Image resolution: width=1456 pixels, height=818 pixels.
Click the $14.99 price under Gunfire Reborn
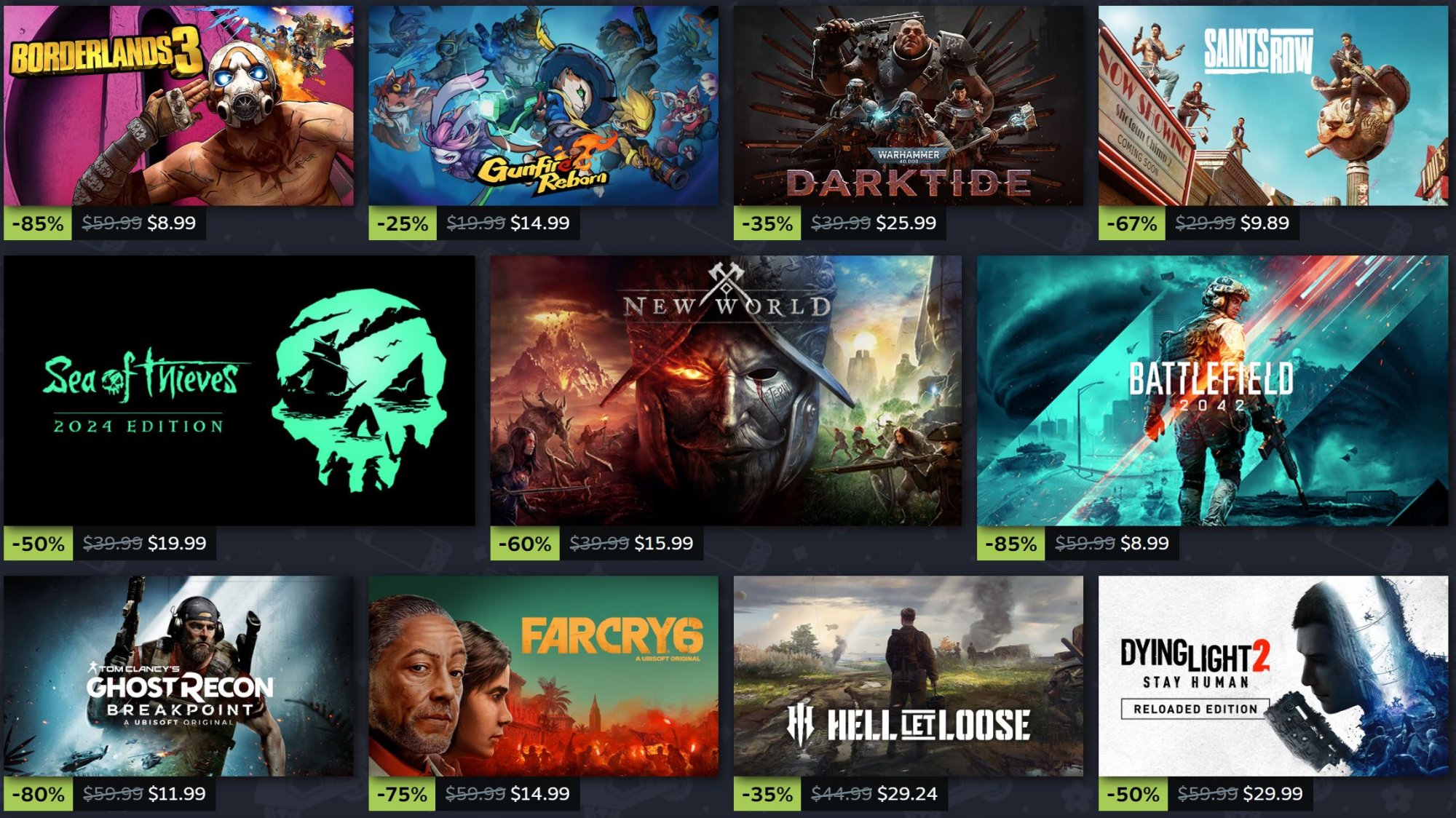click(x=539, y=223)
